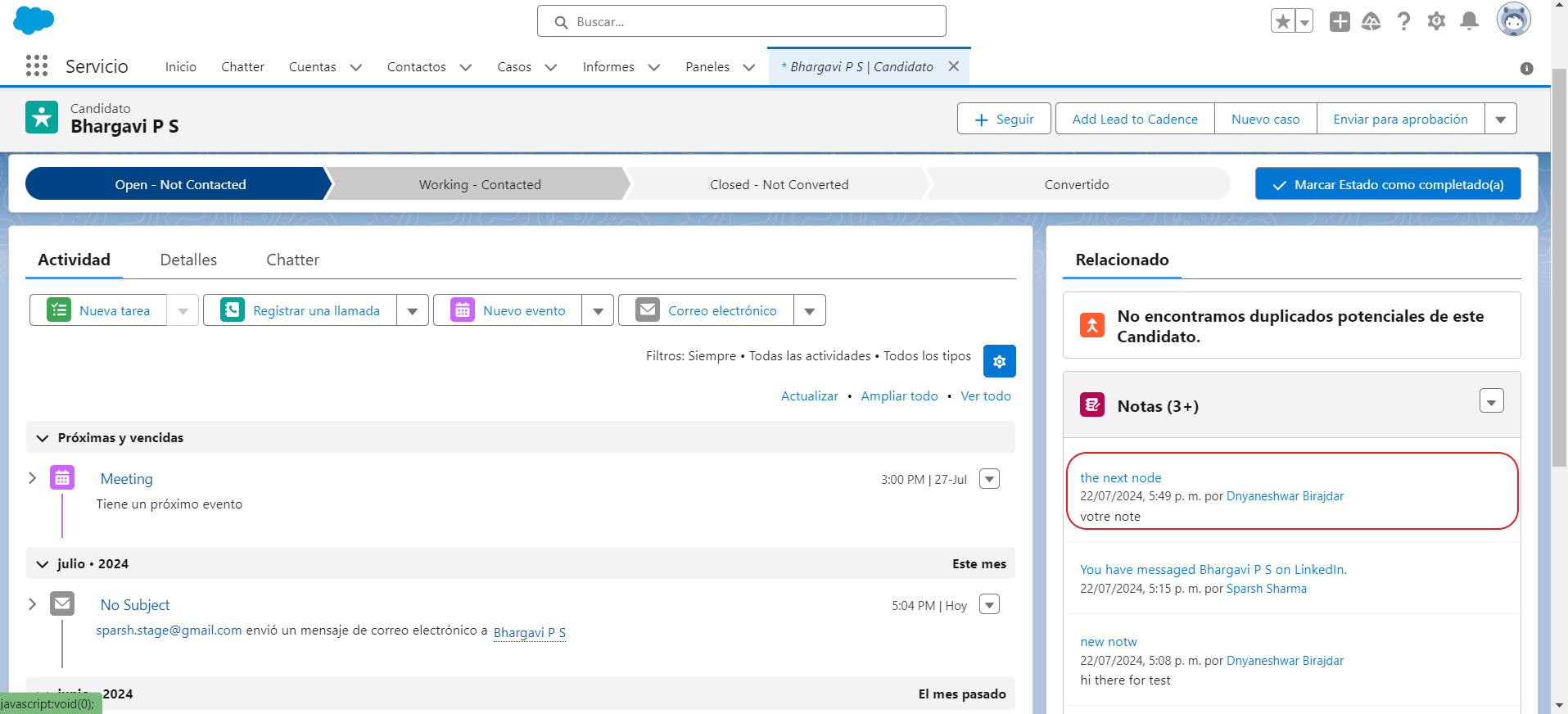Open the notifications bell

pyautogui.click(x=1470, y=21)
